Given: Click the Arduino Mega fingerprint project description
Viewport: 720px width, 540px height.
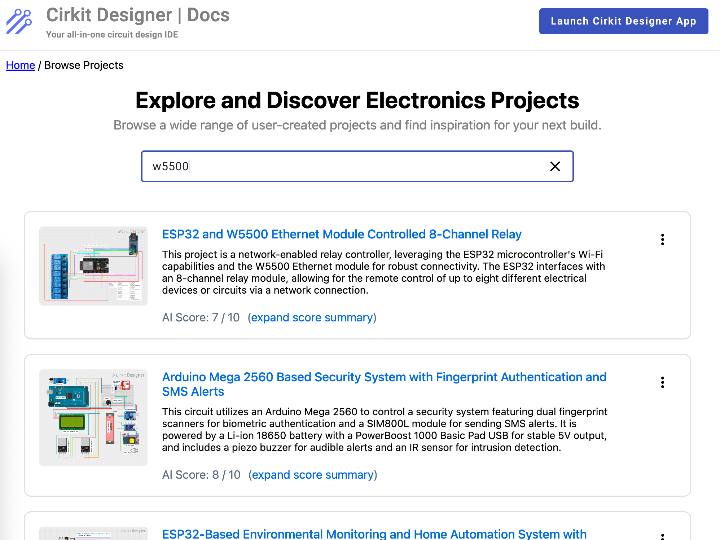Looking at the screenshot, I should [x=384, y=429].
